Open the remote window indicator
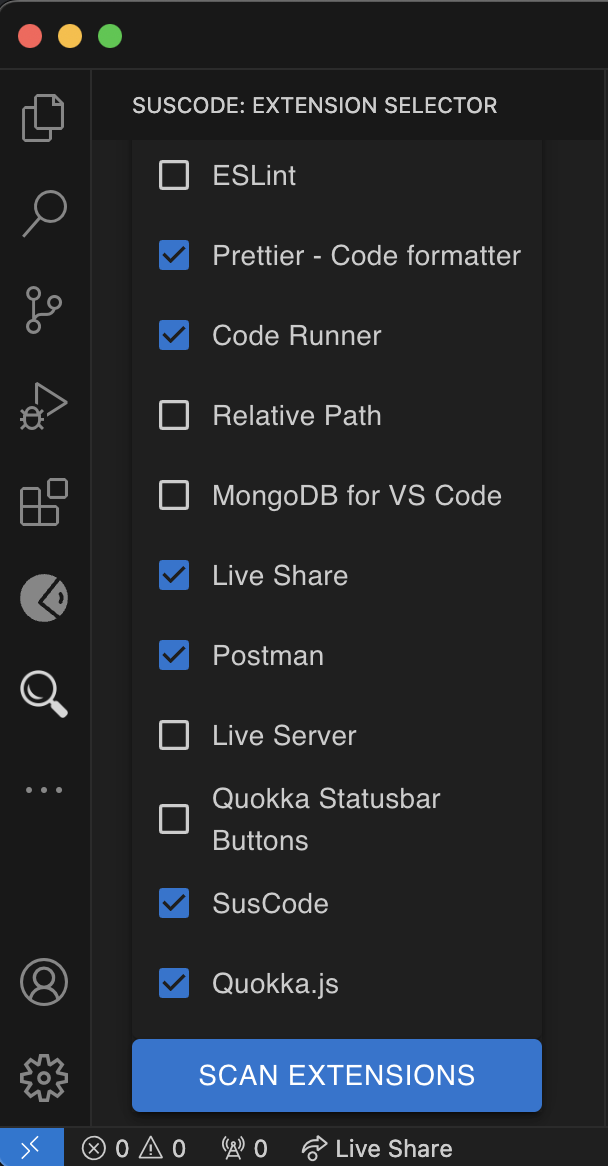Screen dimensions: 608x1166 click(32, 1148)
